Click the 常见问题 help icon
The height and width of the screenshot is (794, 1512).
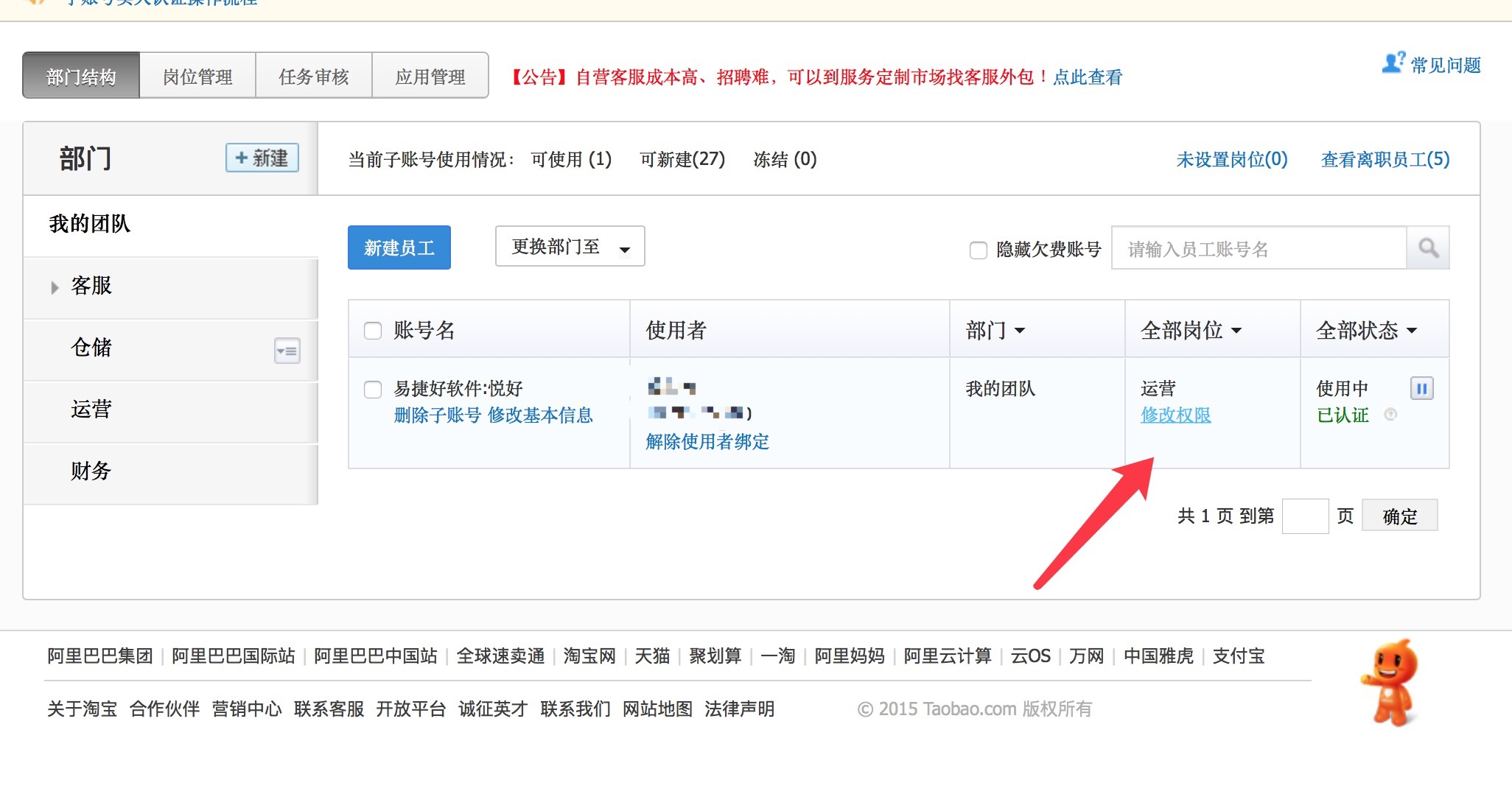(1393, 63)
